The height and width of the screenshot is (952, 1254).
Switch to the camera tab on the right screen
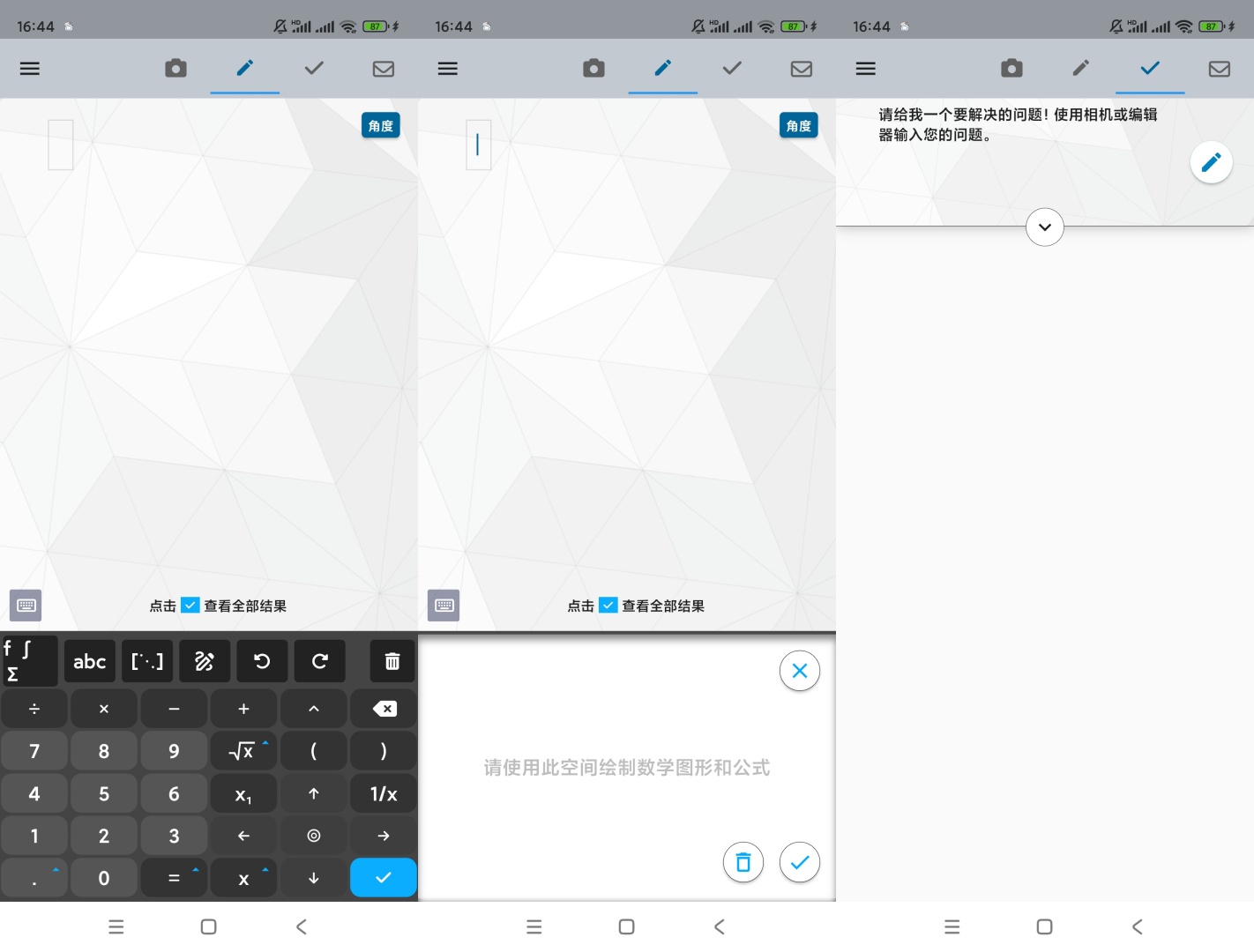(1011, 69)
